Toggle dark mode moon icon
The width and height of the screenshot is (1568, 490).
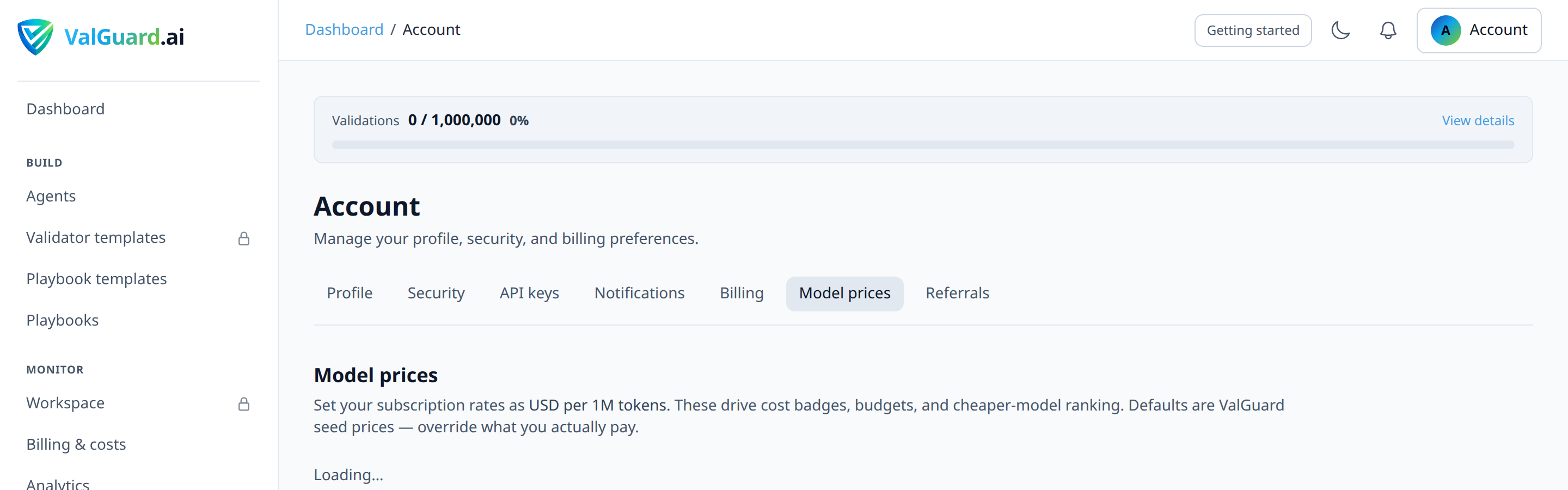(1340, 30)
